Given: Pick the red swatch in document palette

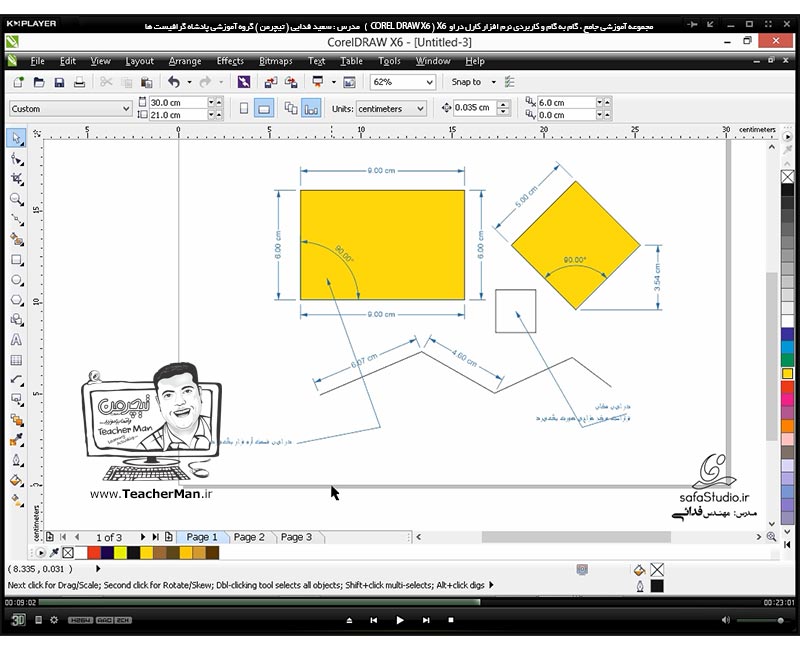Looking at the screenshot, I should (x=94, y=553).
